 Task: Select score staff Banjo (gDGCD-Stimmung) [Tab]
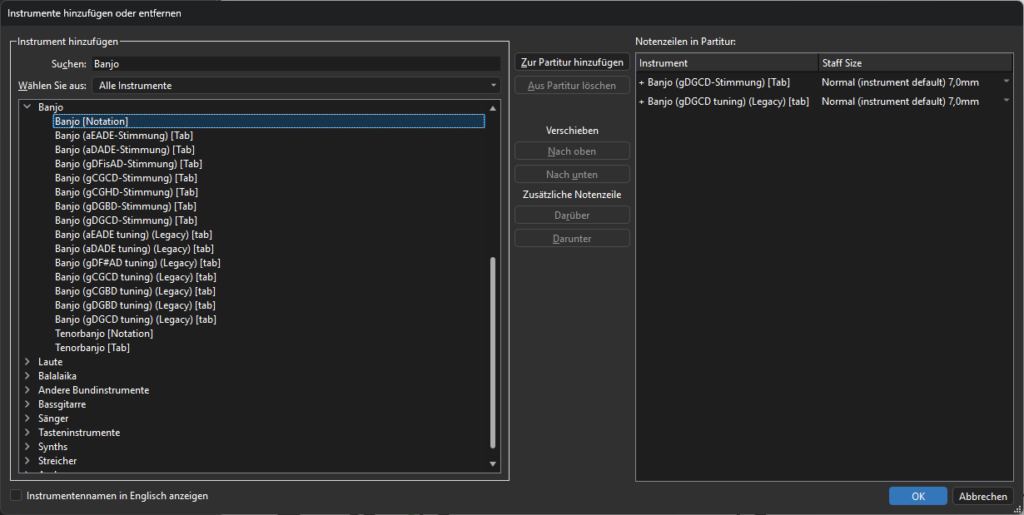click(x=718, y=82)
